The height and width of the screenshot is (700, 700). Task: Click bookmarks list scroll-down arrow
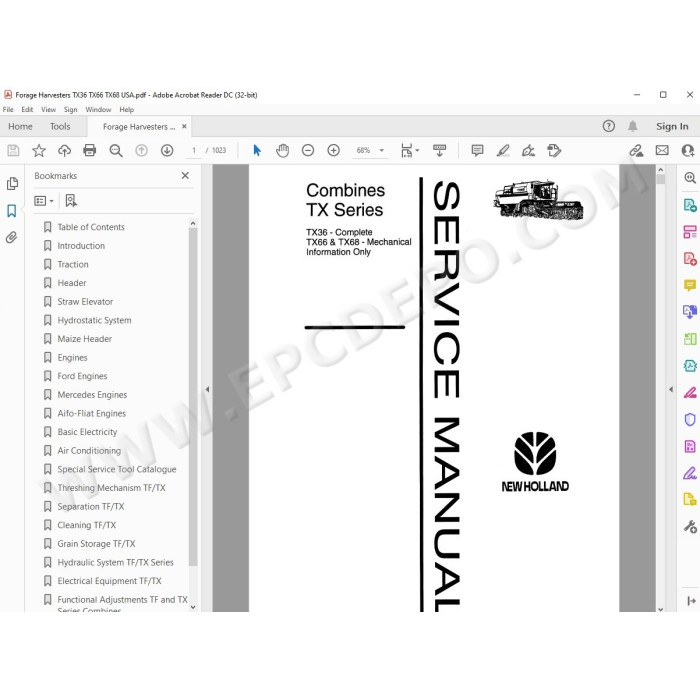coord(193,607)
